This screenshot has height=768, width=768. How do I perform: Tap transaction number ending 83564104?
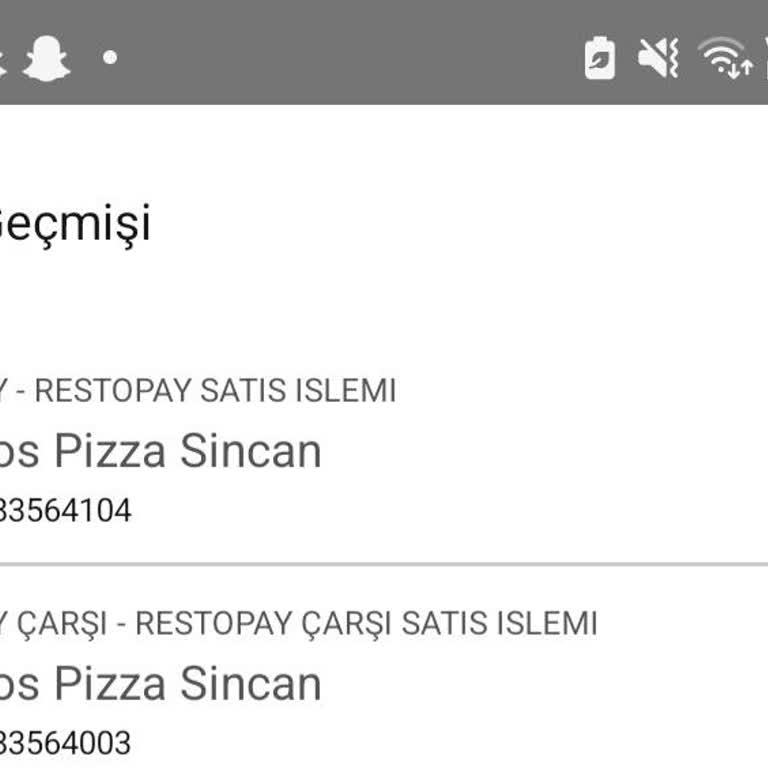(64, 511)
